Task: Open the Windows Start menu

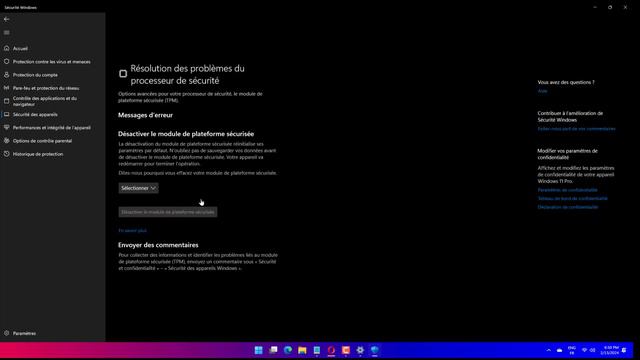Action: pyautogui.click(x=258, y=350)
